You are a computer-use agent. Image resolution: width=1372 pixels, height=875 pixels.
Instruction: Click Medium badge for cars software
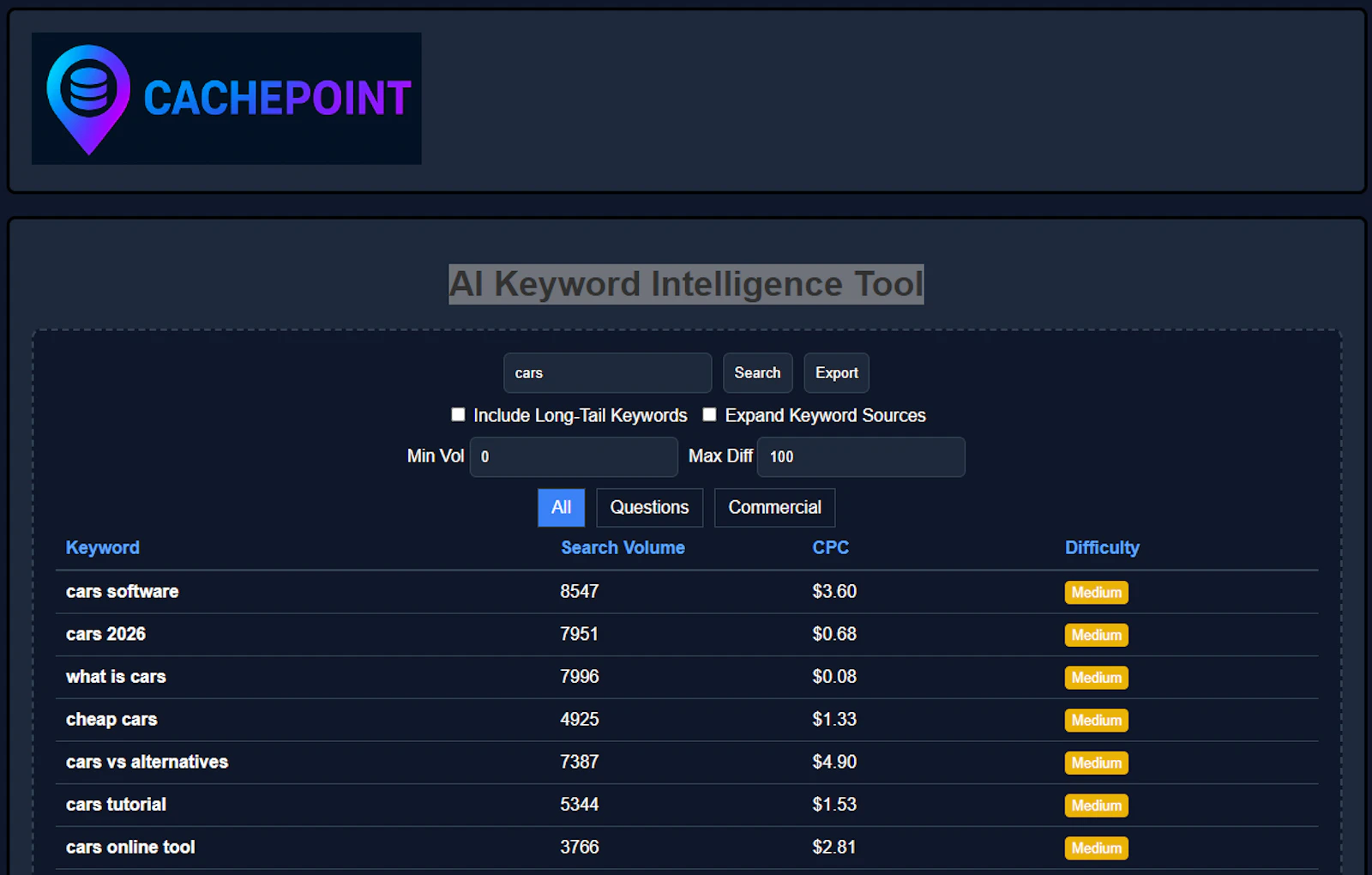[x=1097, y=593]
